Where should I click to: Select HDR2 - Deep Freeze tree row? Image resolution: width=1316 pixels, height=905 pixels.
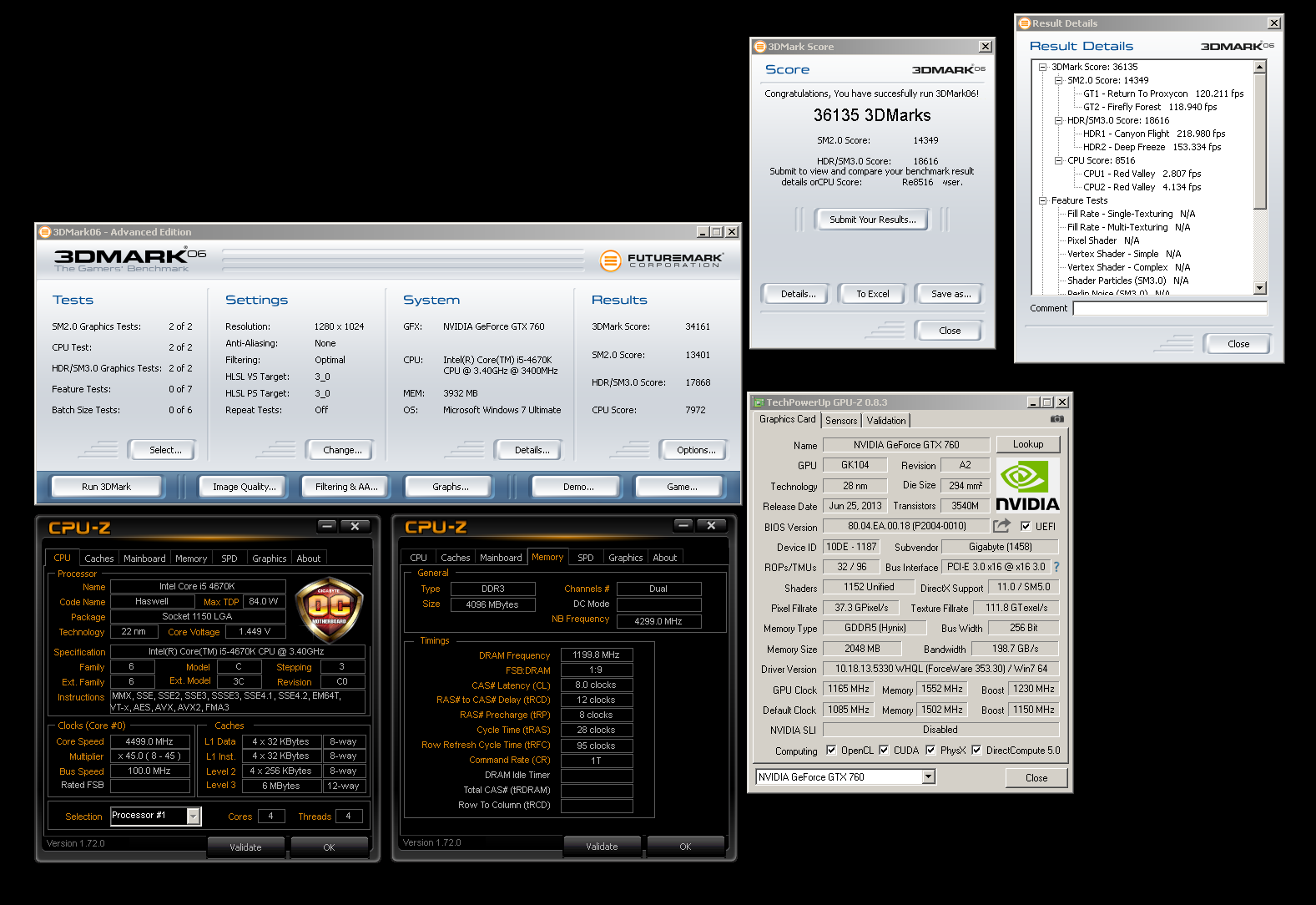[x=1152, y=147]
